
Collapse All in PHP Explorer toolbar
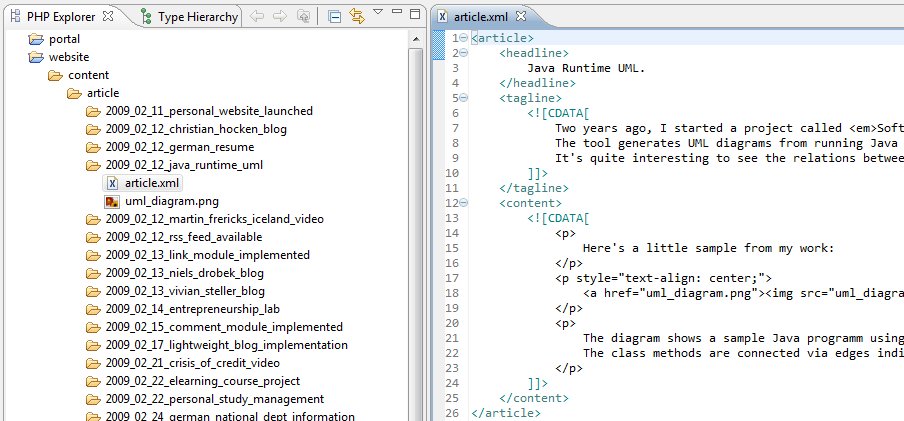(334, 17)
